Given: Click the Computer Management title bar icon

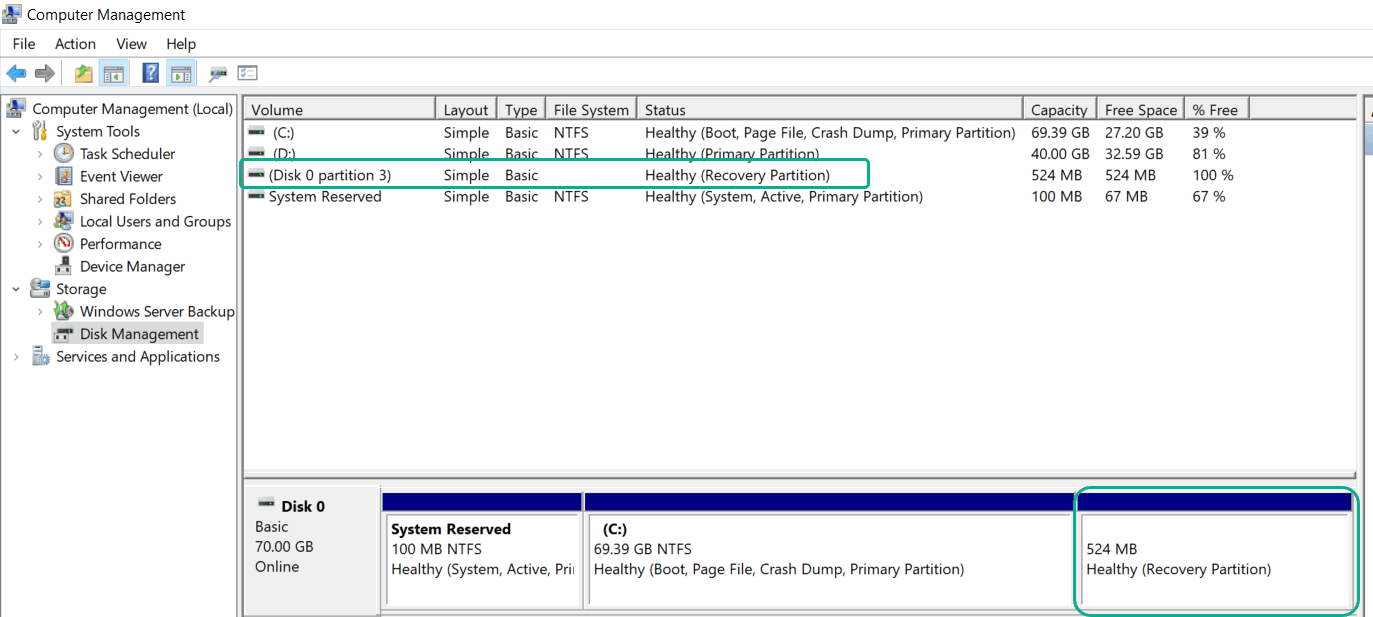Looking at the screenshot, I should tap(12, 14).
